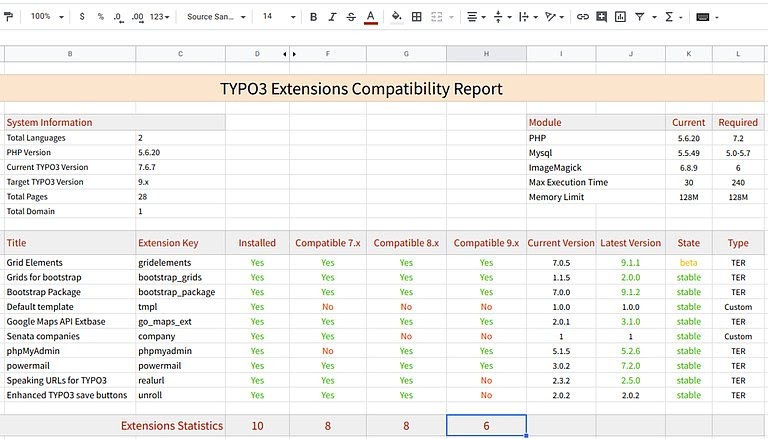Open vertical align dropdown

(x=502, y=17)
